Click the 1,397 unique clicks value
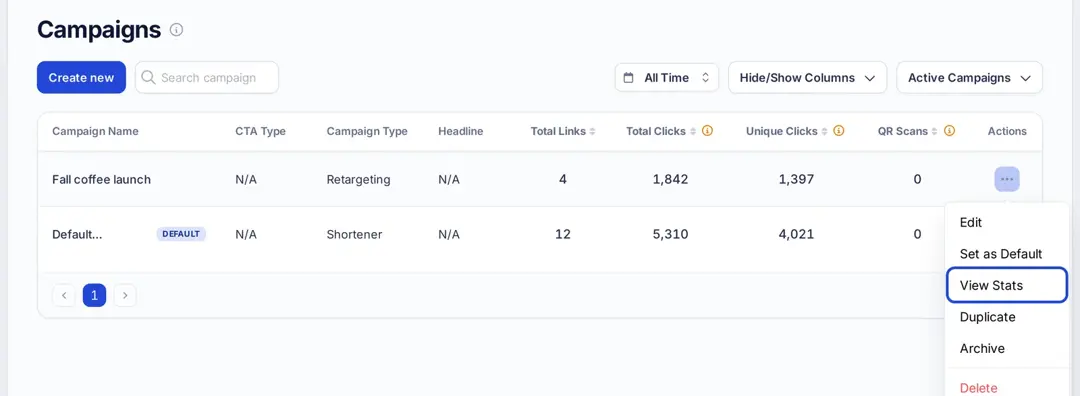The height and width of the screenshot is (396, 1080). click(796, 180)
